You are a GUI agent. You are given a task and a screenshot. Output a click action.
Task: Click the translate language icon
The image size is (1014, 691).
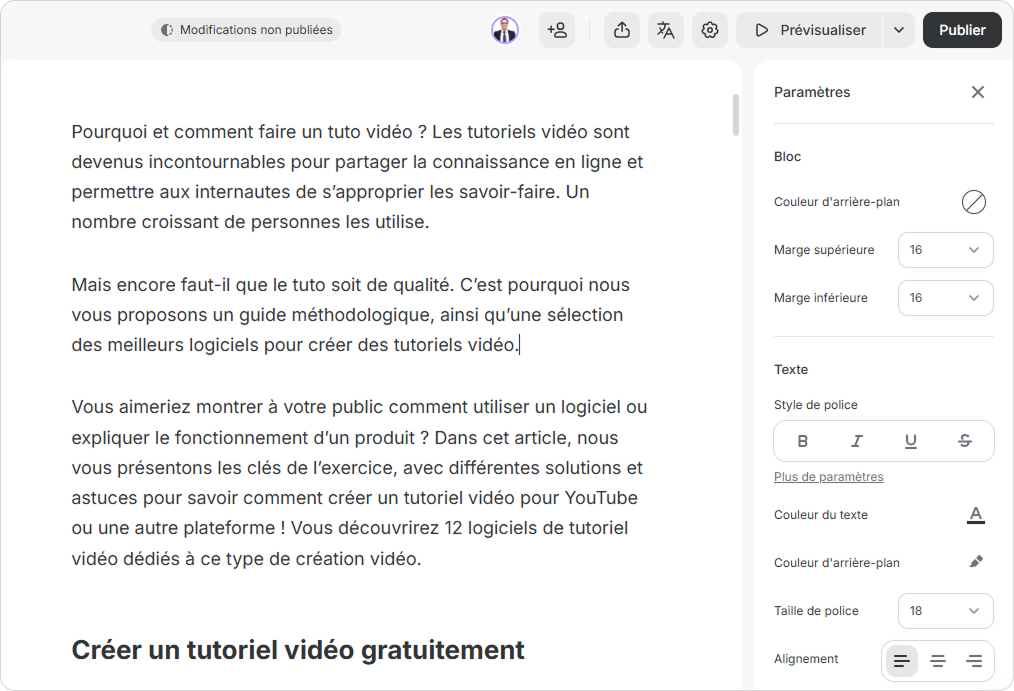coord(666,30)
